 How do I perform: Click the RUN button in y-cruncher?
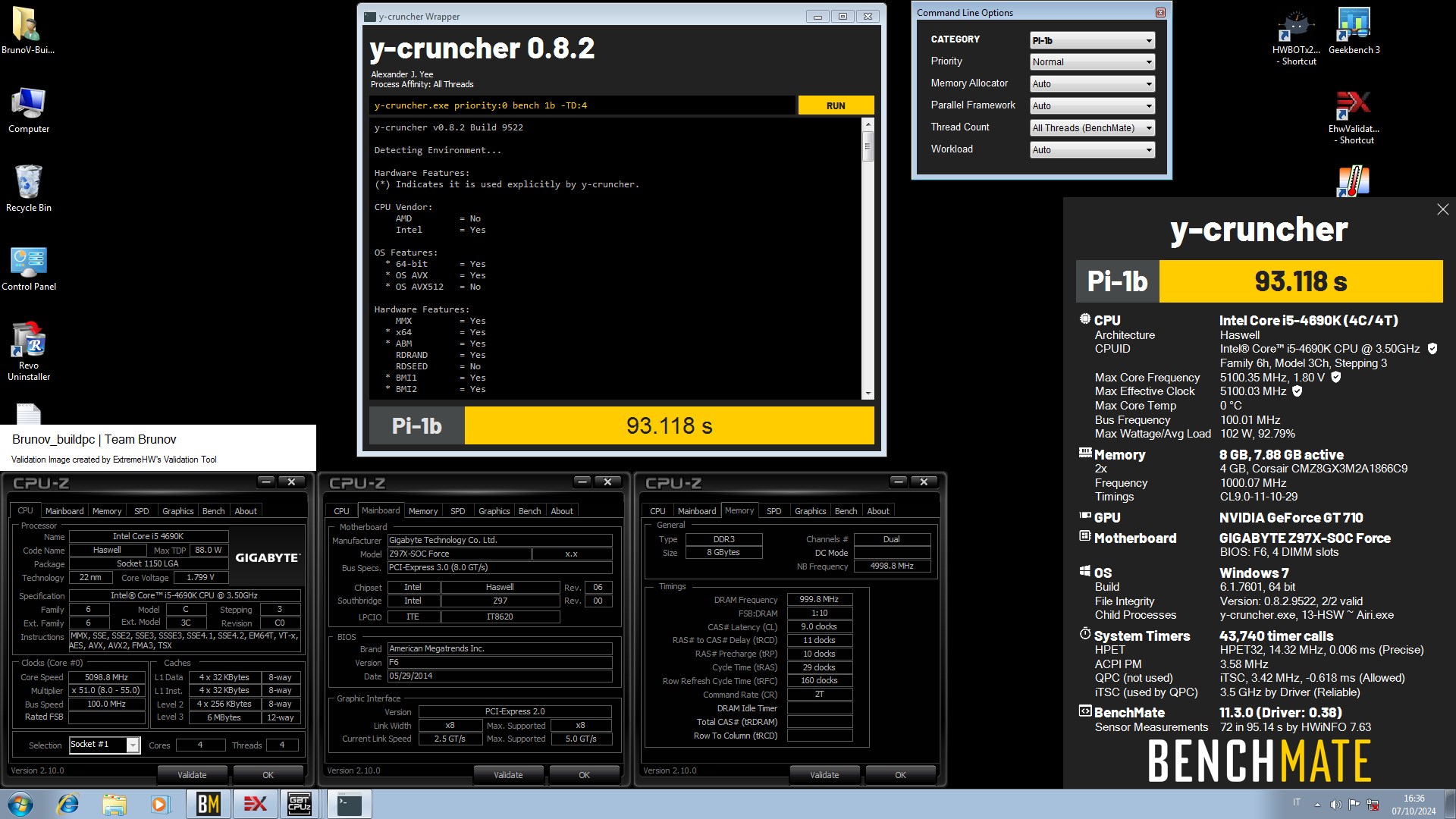pyautogui.click(x=836, y=105)
